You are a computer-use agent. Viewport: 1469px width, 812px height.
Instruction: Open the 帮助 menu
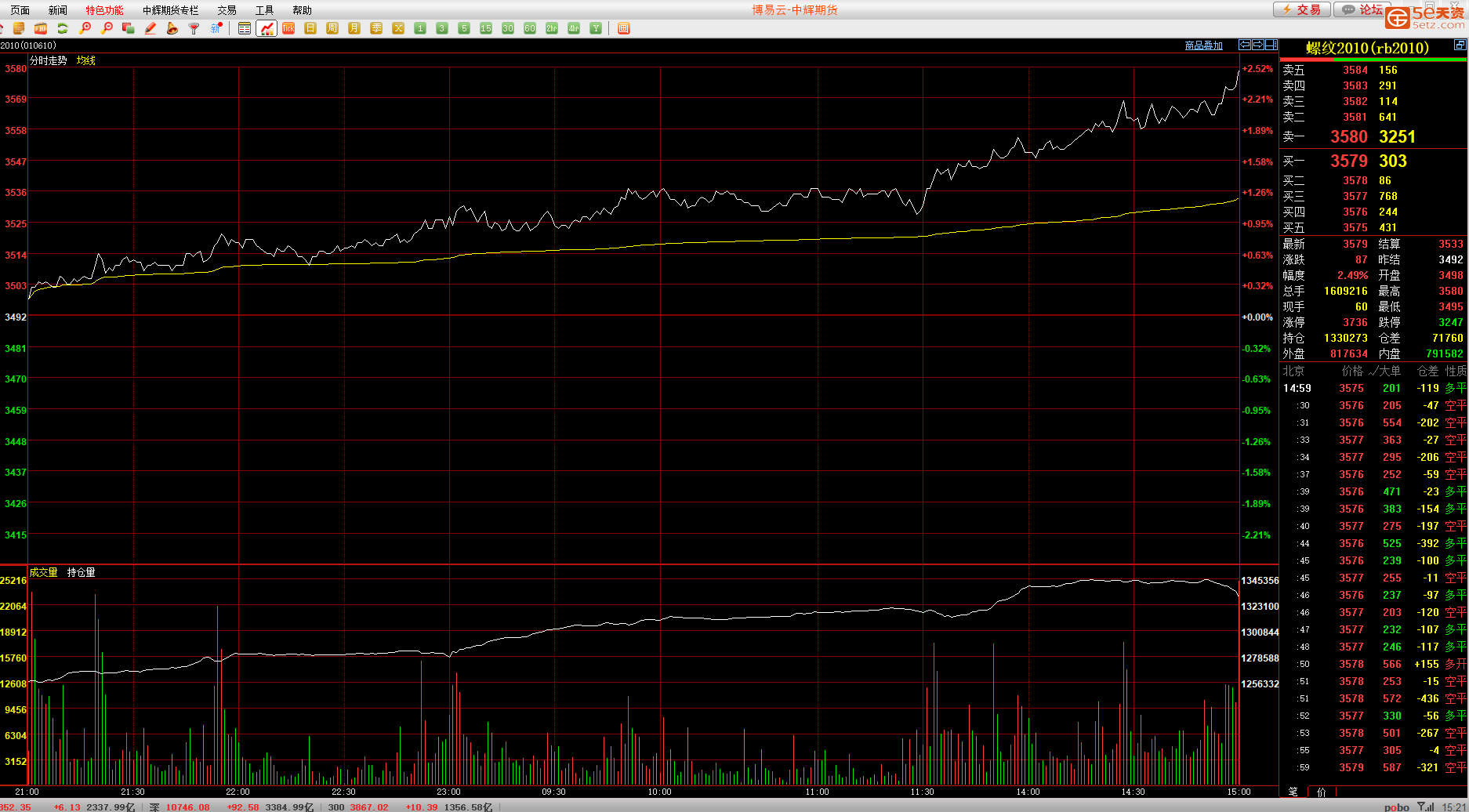pyautogui.click(x=303, y=10)
